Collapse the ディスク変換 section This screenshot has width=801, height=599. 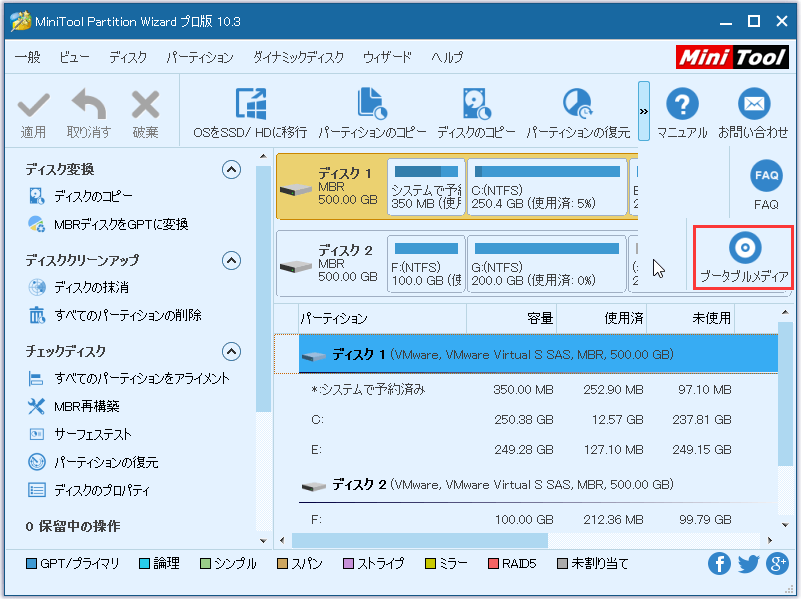[x=232, y=169]
